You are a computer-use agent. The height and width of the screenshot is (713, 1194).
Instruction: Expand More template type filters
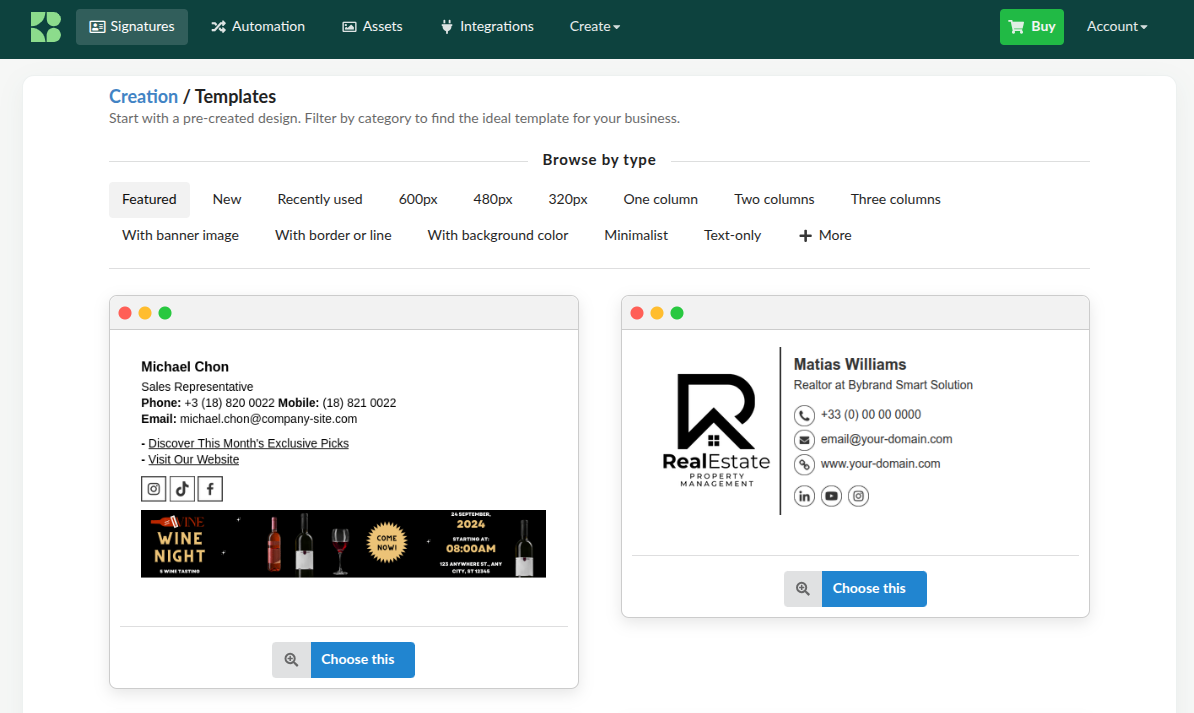(x=825, y=236)
